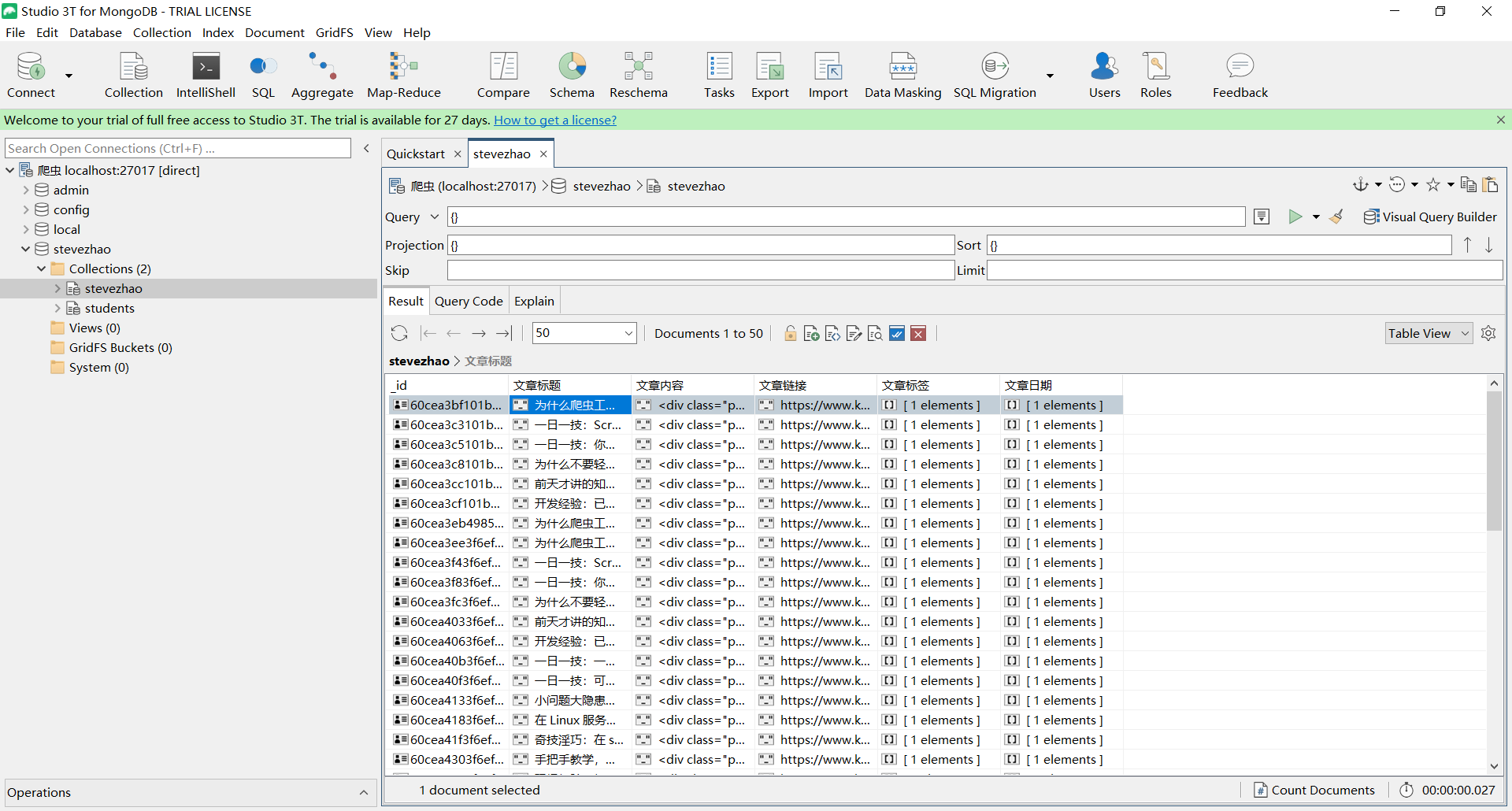Open the SQL query tool
1512x811 pixels.
[263, 75]
